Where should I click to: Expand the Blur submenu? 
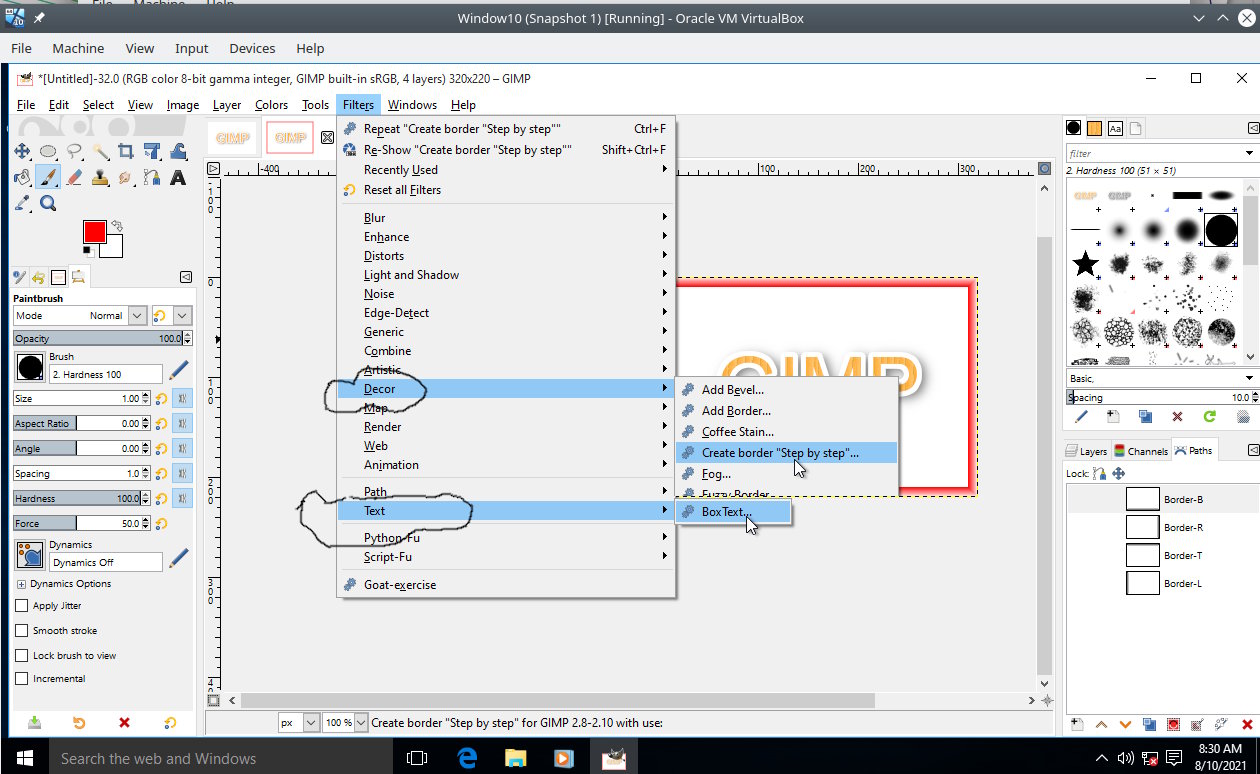click(507, 218)
